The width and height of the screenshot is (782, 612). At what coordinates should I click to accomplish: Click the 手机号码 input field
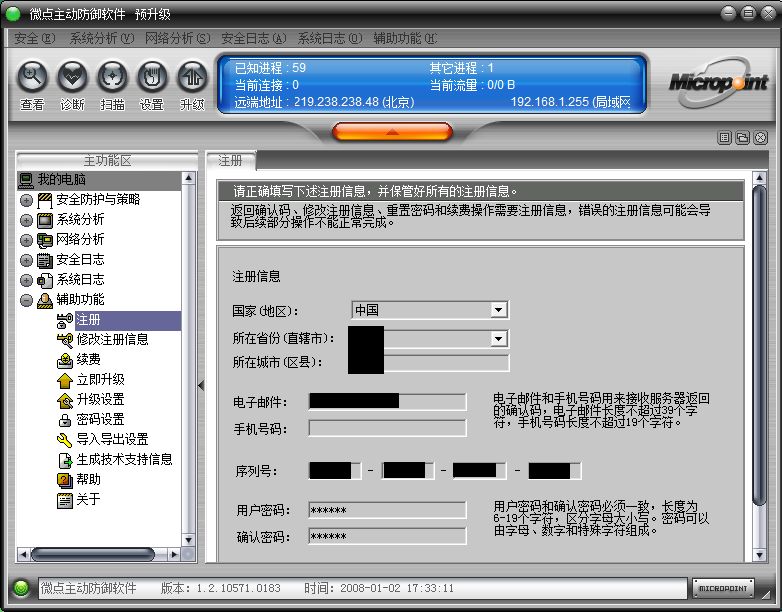[388, 428]
